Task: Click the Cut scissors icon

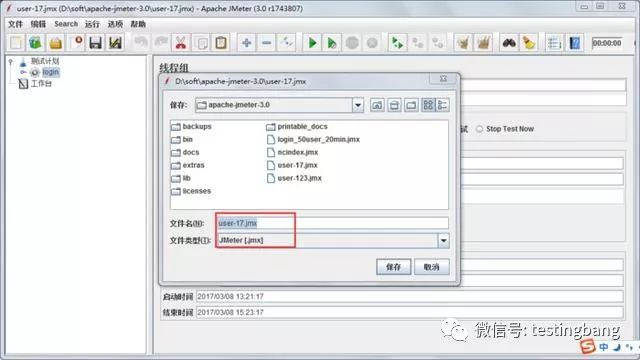Action: (x=181, y=42)
